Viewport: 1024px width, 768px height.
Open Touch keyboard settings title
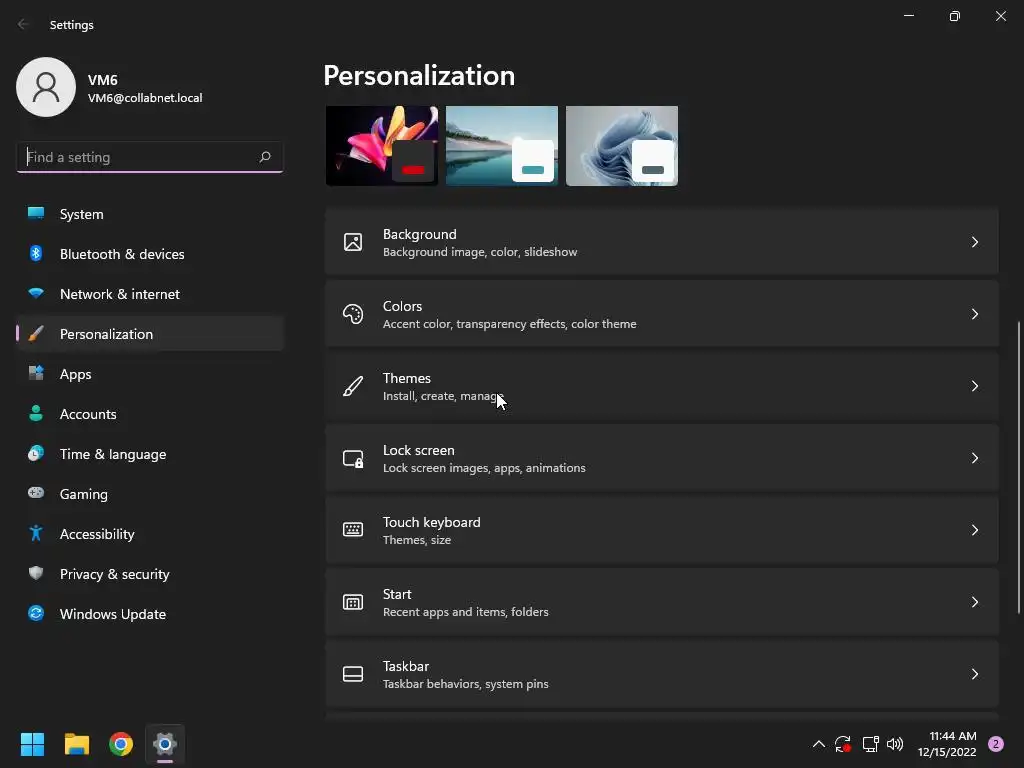(432, 522)
